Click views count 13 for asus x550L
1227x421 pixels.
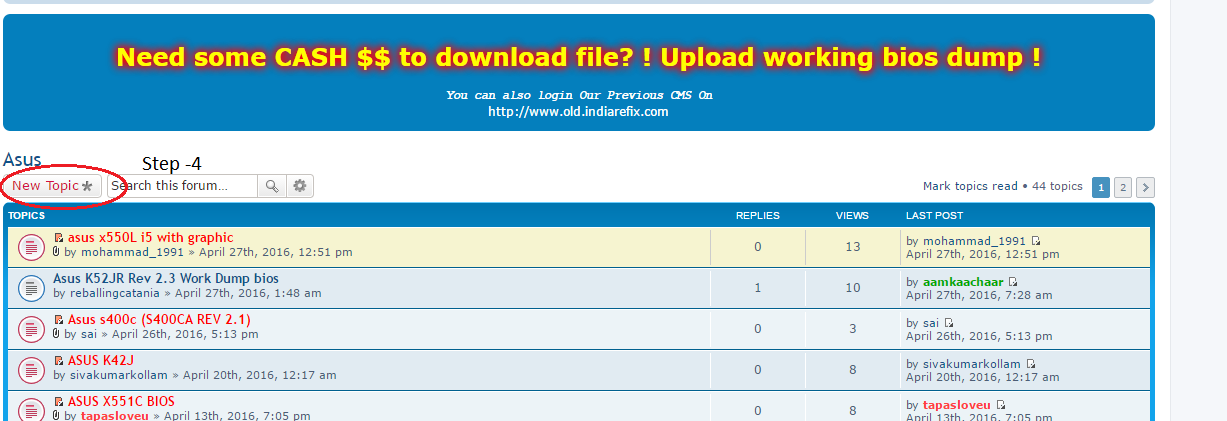852,247
